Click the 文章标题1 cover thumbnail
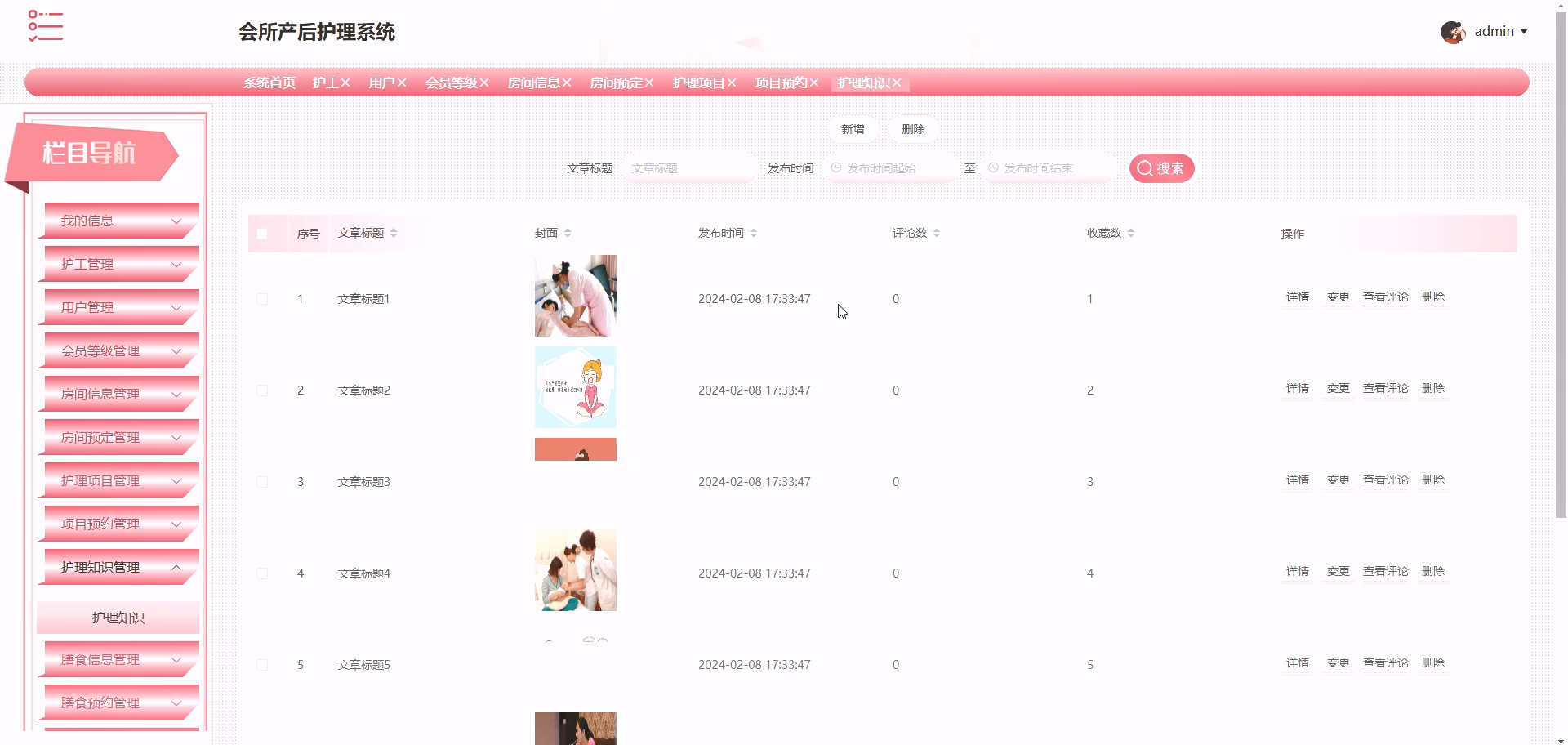 tap(575, 295)
